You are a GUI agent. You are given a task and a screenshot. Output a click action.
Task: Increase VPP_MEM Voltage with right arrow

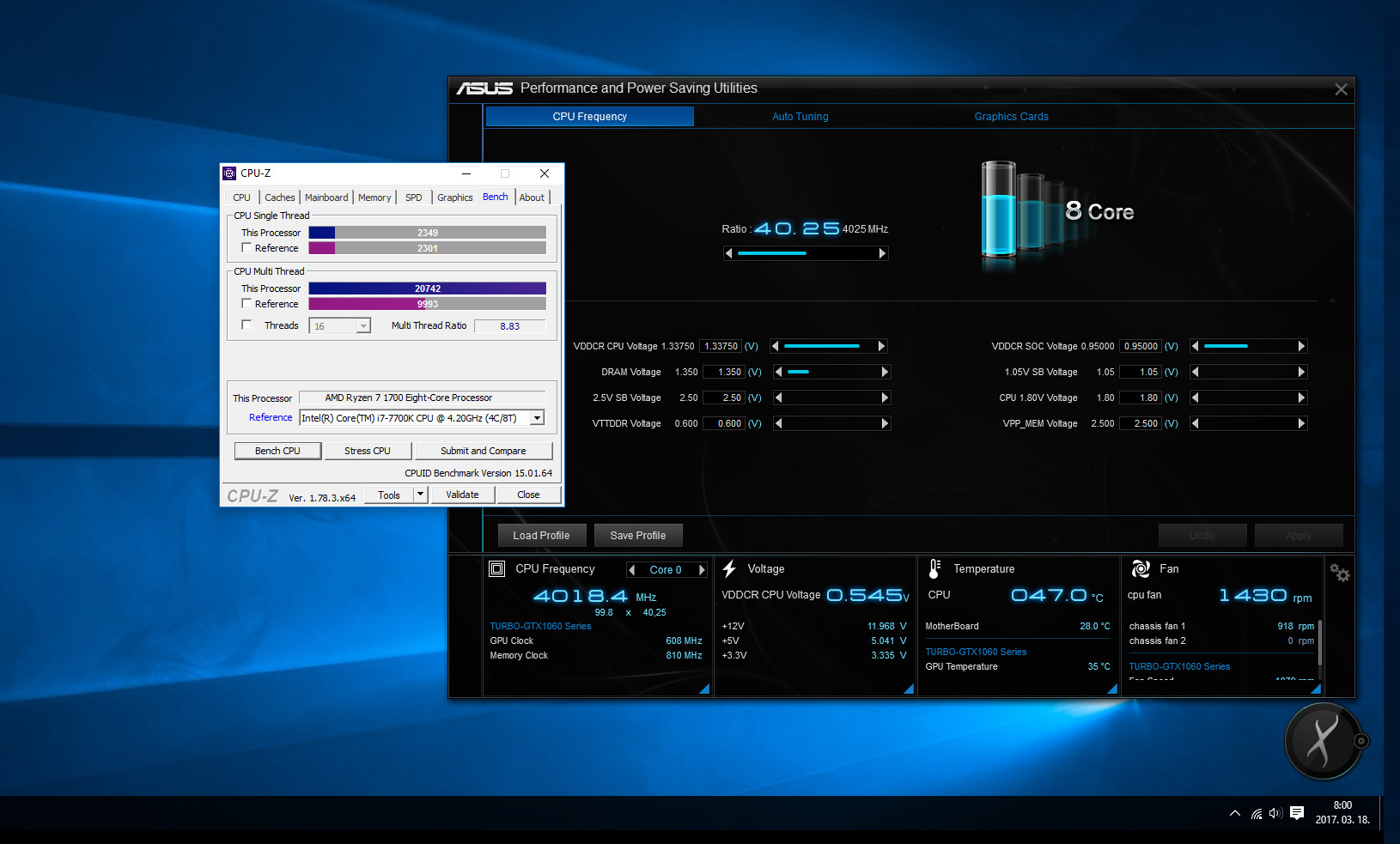[x=1301, y=423]
